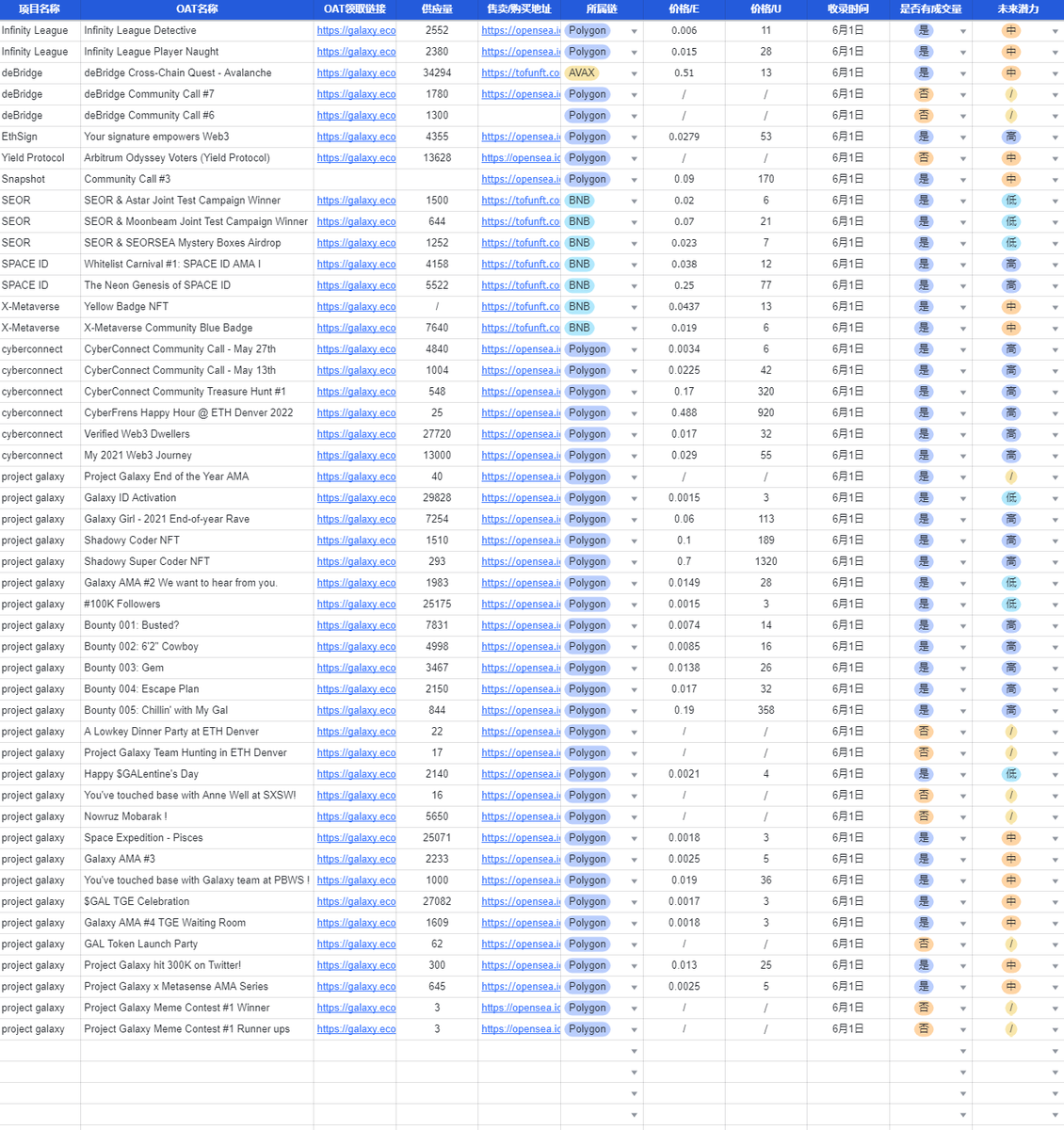Open volume dropdown arrow for deBridge Community Call #7

tap(962, 95)
